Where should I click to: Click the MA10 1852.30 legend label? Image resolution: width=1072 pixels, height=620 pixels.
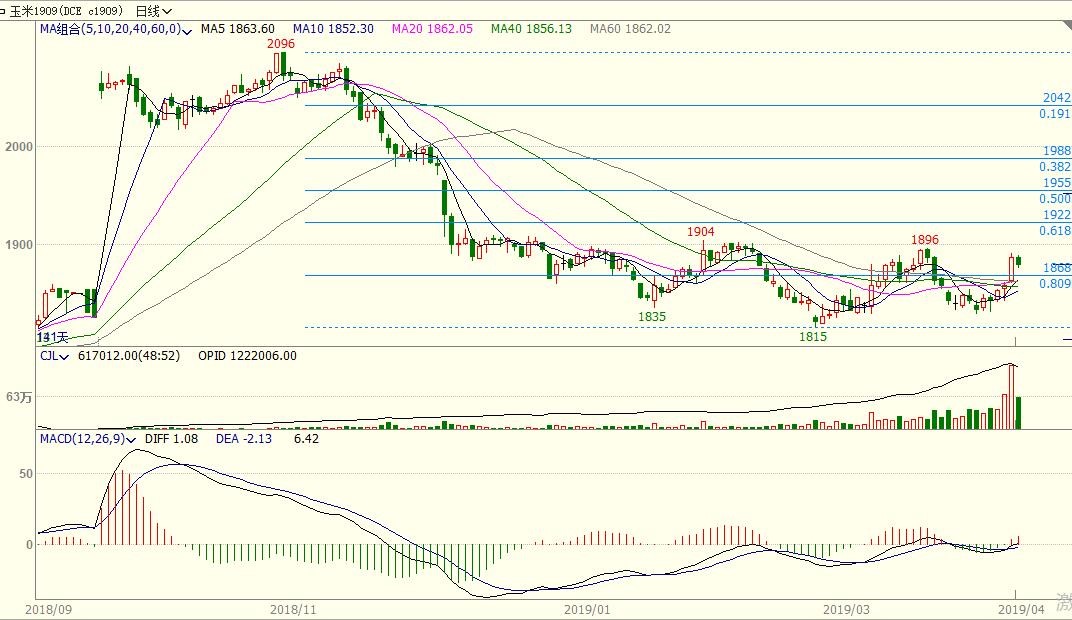click(x=333, y=29)
